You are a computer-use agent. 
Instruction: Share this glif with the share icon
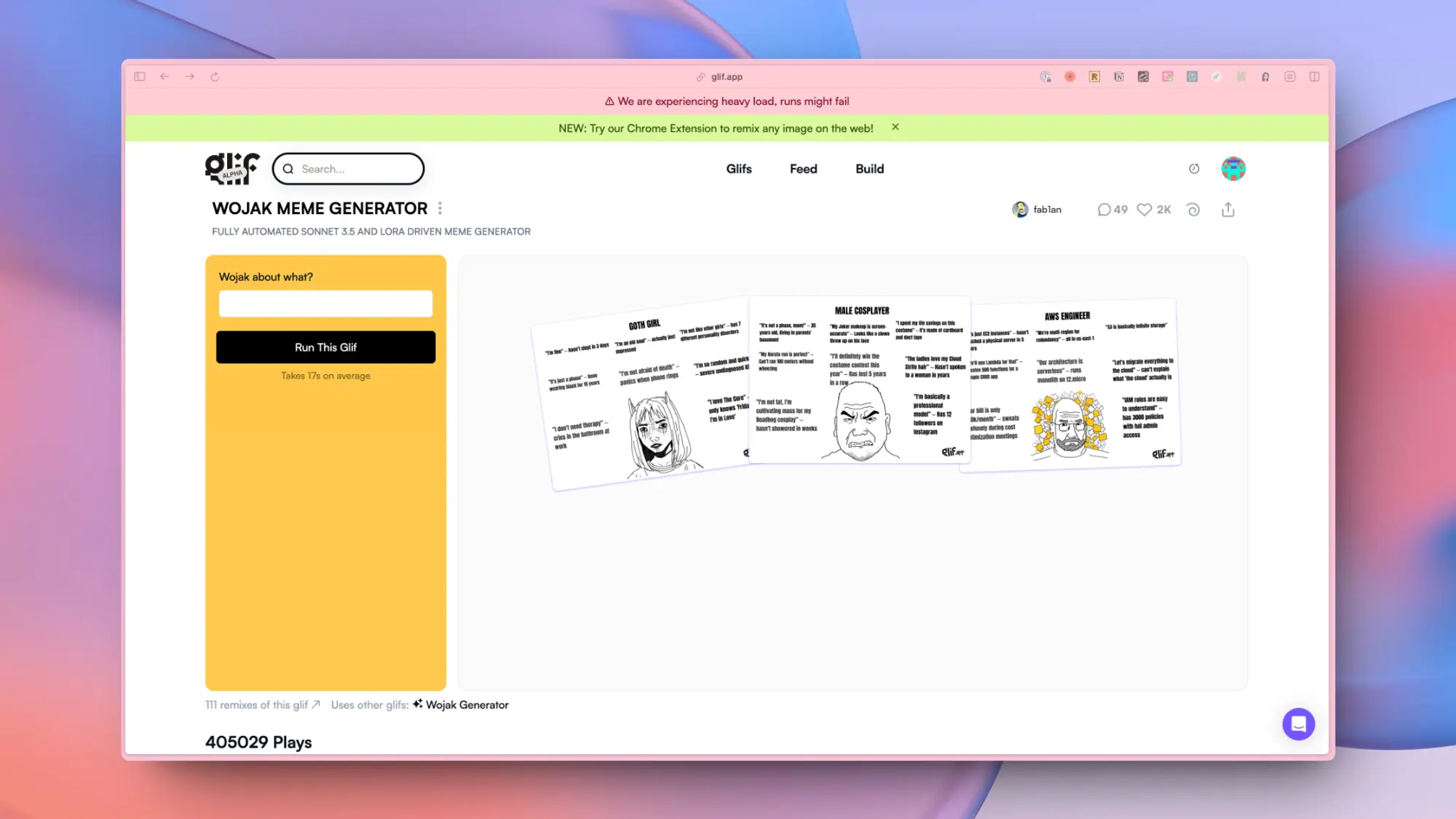click(1228, 210)
